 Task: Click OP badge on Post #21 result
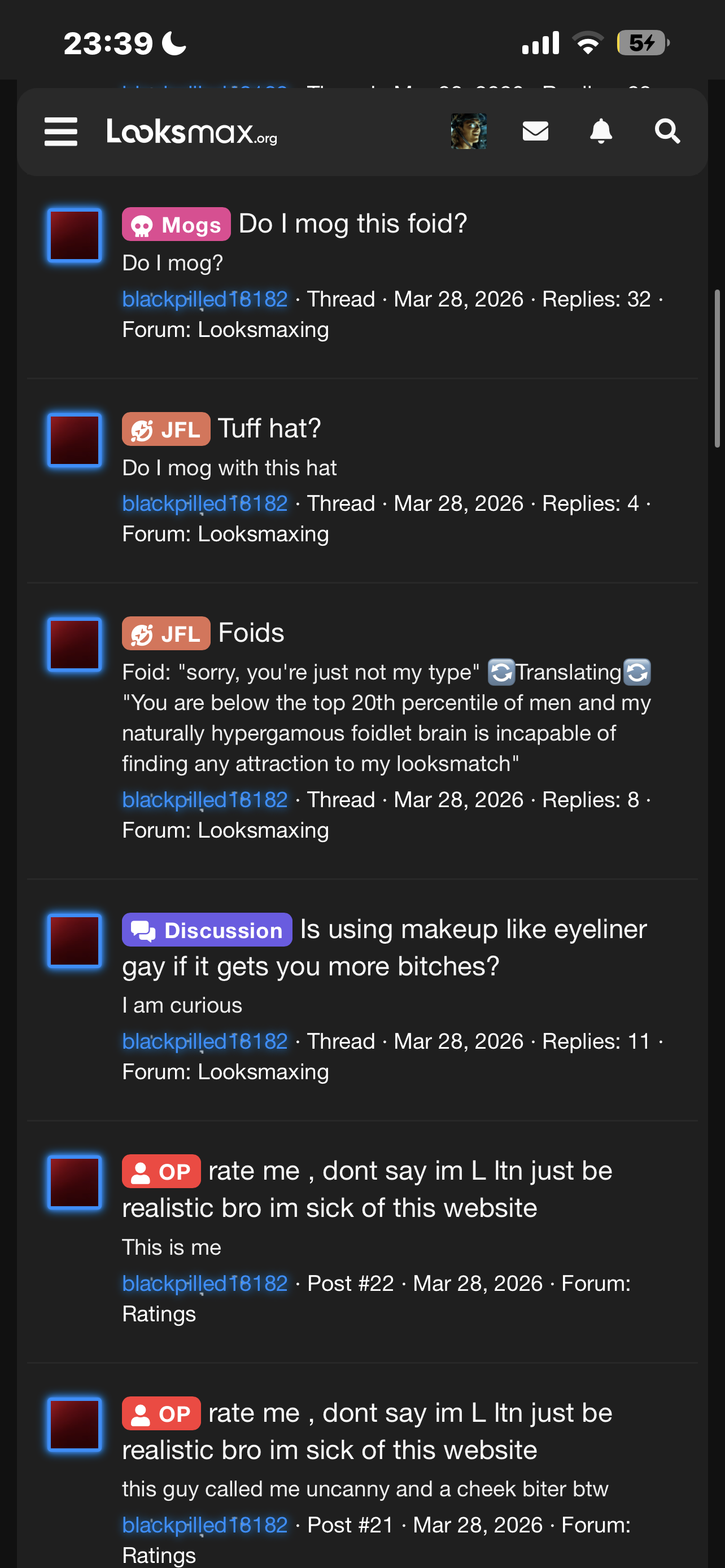point(161,1413)
